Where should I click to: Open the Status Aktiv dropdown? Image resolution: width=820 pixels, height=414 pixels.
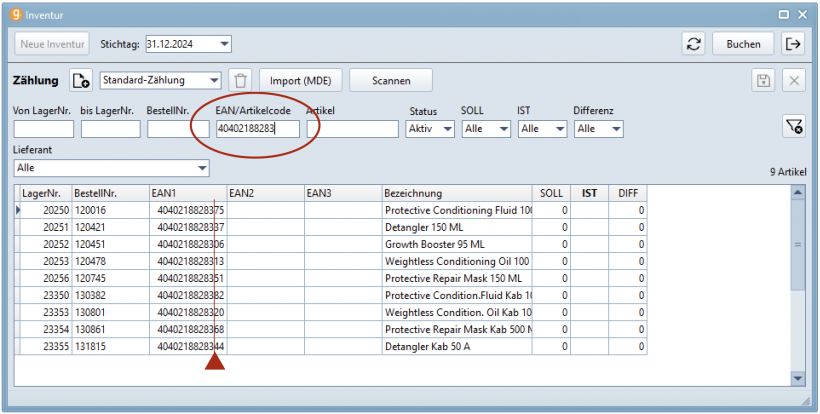445,129
